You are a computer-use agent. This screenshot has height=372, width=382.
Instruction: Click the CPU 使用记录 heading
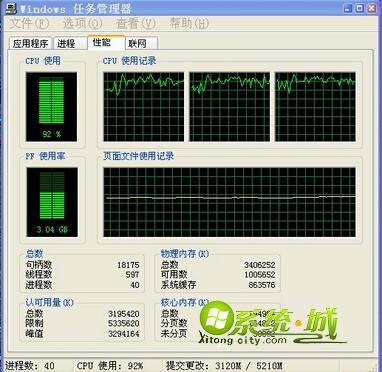point(130,61)
